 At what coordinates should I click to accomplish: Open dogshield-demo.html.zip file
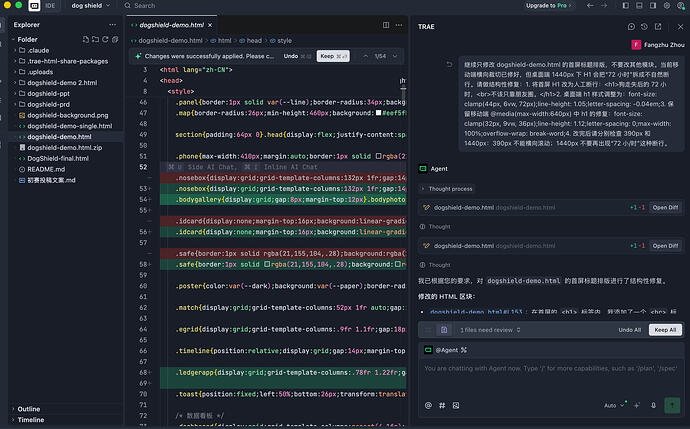point(64,147)
